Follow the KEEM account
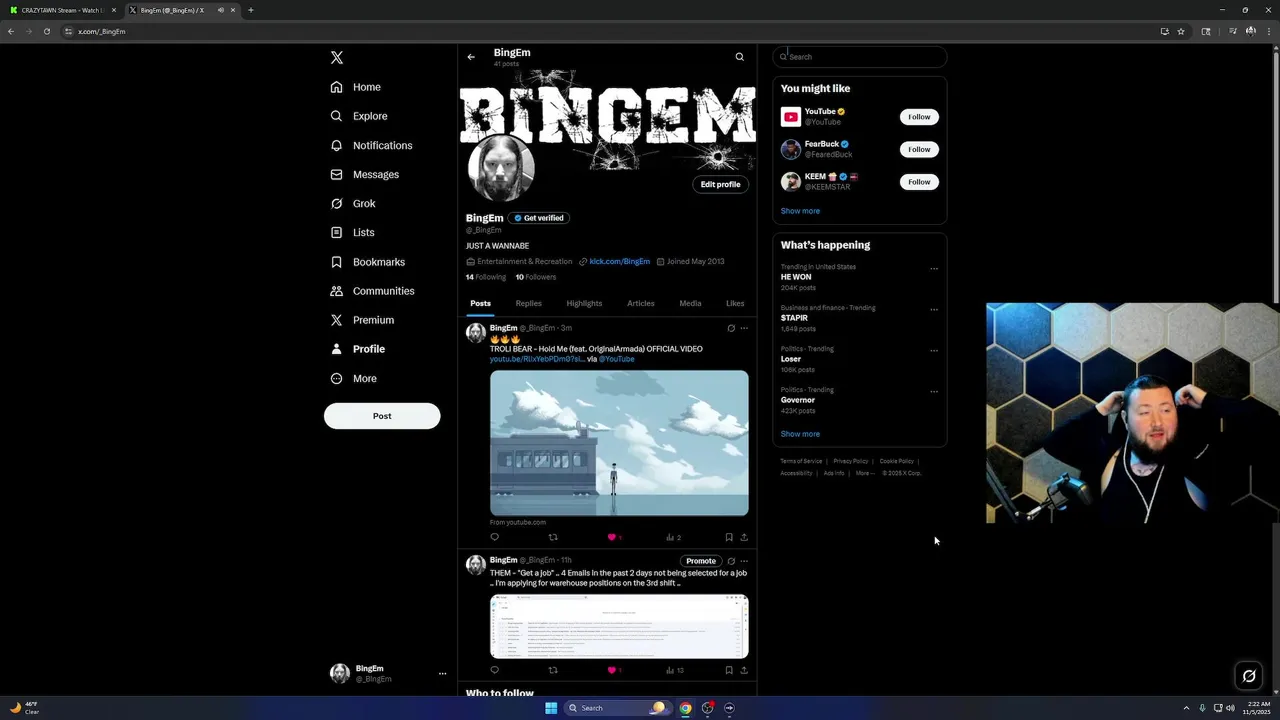Image resolution: width=1280 pixels, height=720 pixels. click(x=919, y=182)
